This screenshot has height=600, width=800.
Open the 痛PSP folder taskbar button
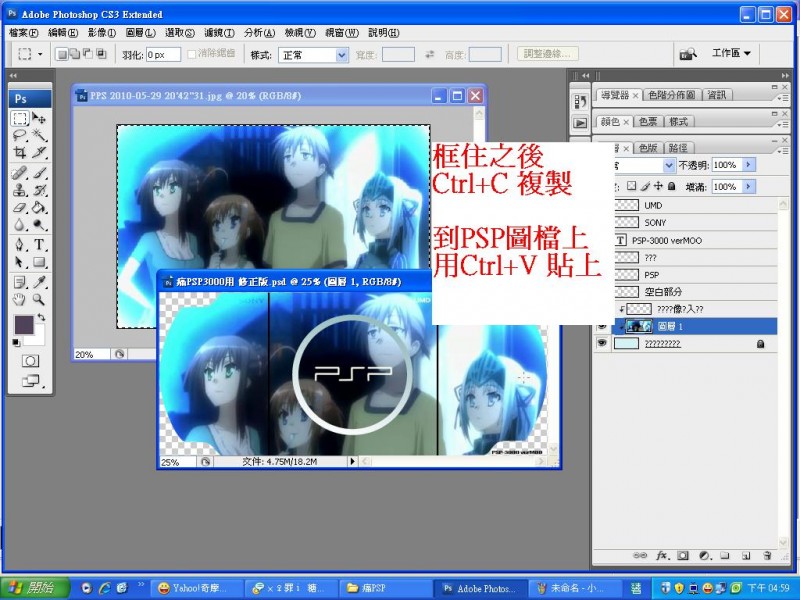[x=386, y=588]
